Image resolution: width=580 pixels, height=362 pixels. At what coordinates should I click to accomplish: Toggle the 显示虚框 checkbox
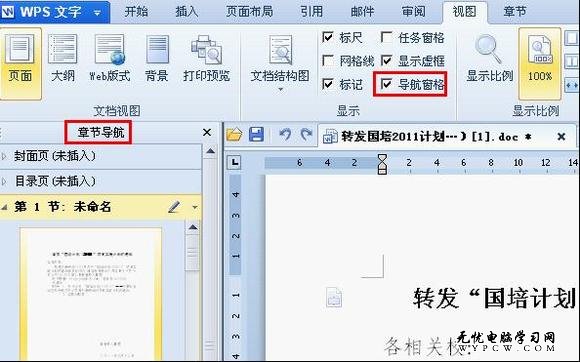(387, 61)
